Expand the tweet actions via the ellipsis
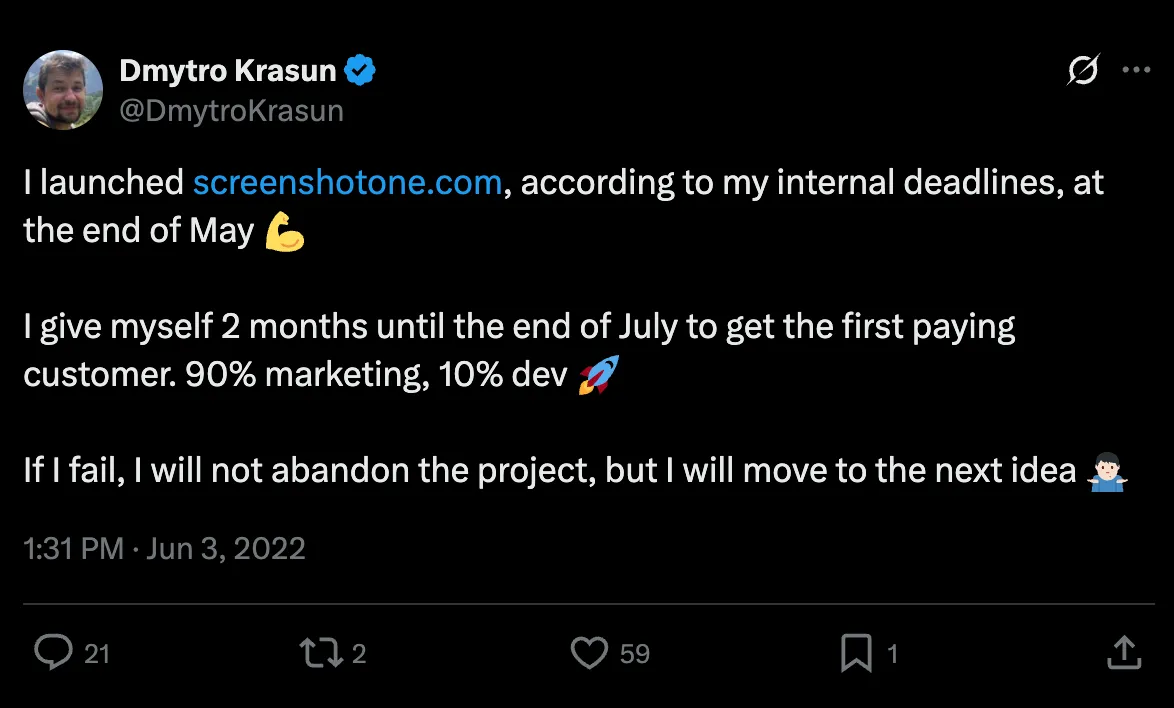 click(x=1136, y=69)
